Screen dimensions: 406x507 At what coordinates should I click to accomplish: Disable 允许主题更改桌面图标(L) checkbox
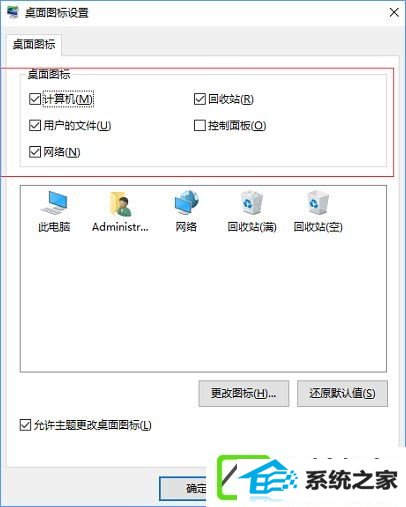pyautogui.click(x=25, y=425)
